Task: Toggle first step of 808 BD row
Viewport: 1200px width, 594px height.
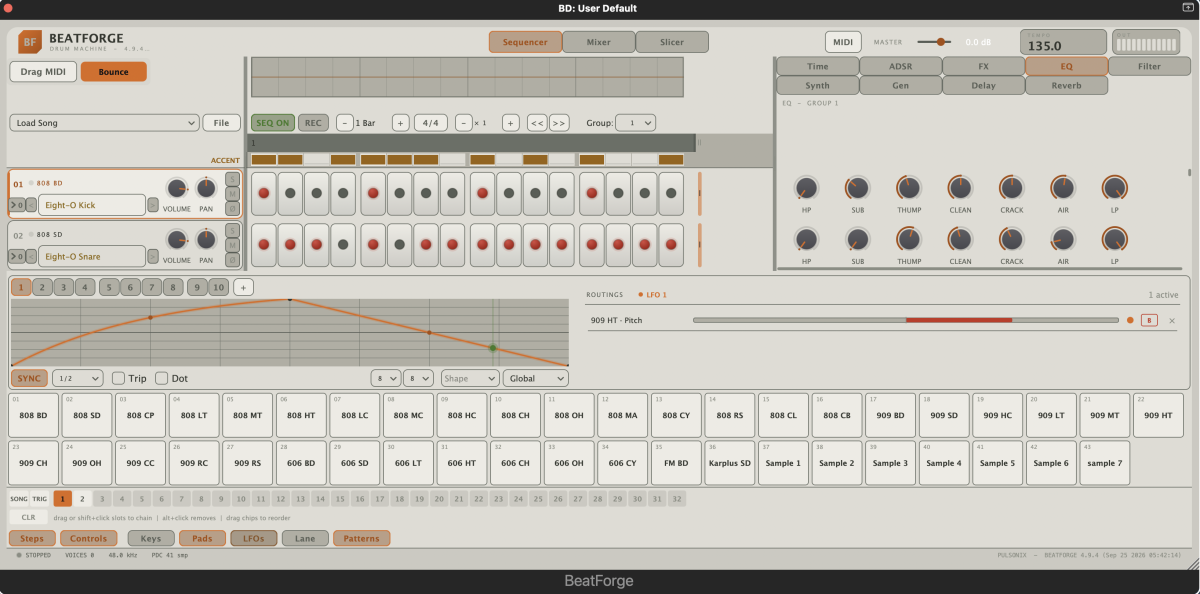Action: click(263, 193)
